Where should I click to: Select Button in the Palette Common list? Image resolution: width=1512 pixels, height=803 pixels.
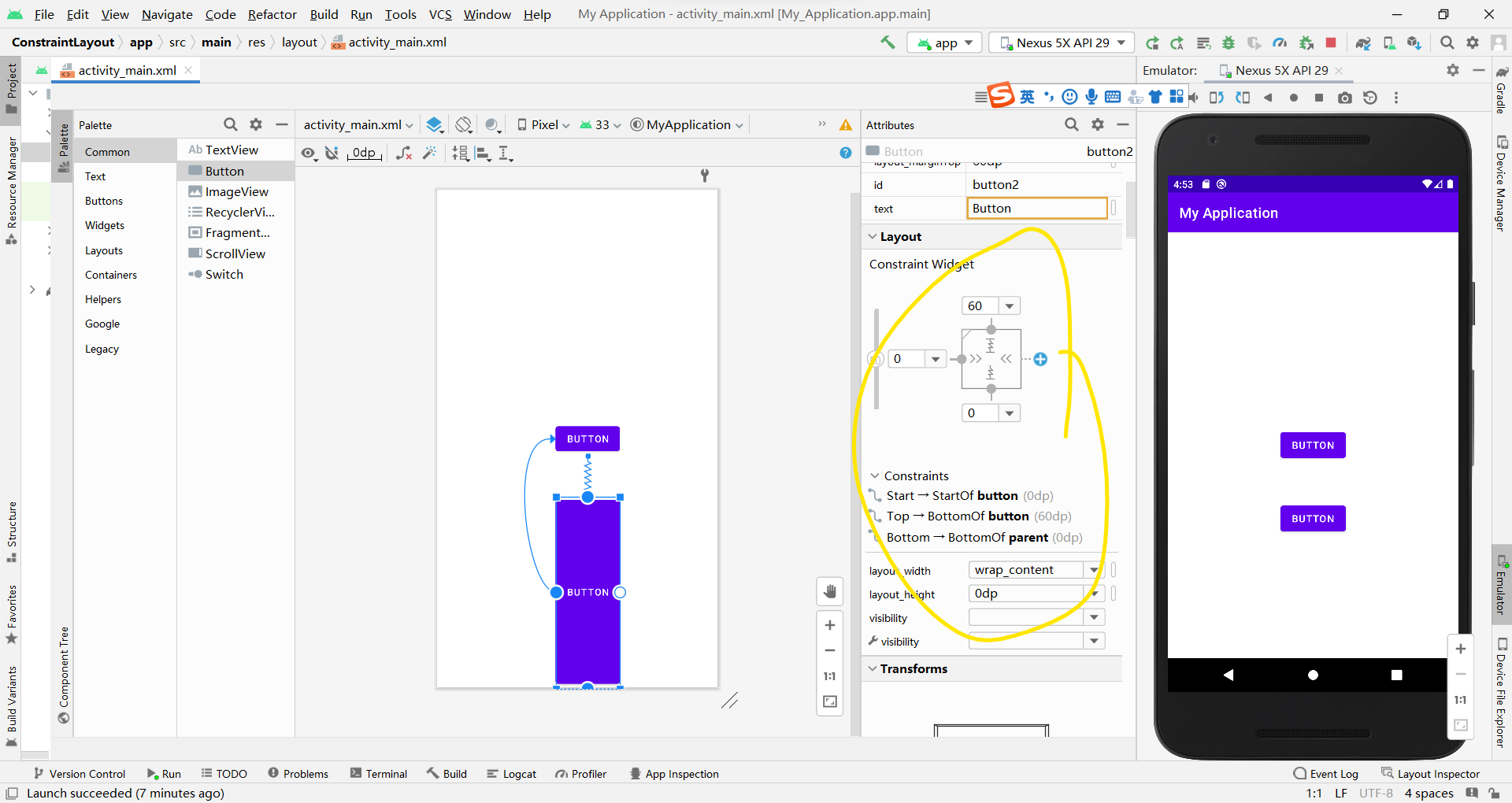click(x=225, y=171)
